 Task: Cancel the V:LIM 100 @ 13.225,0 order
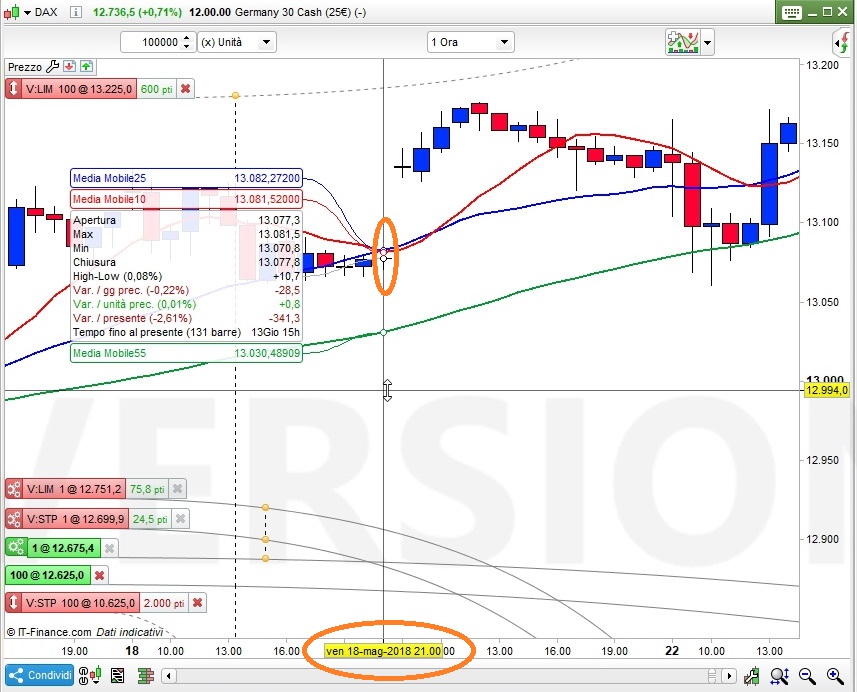185,89
